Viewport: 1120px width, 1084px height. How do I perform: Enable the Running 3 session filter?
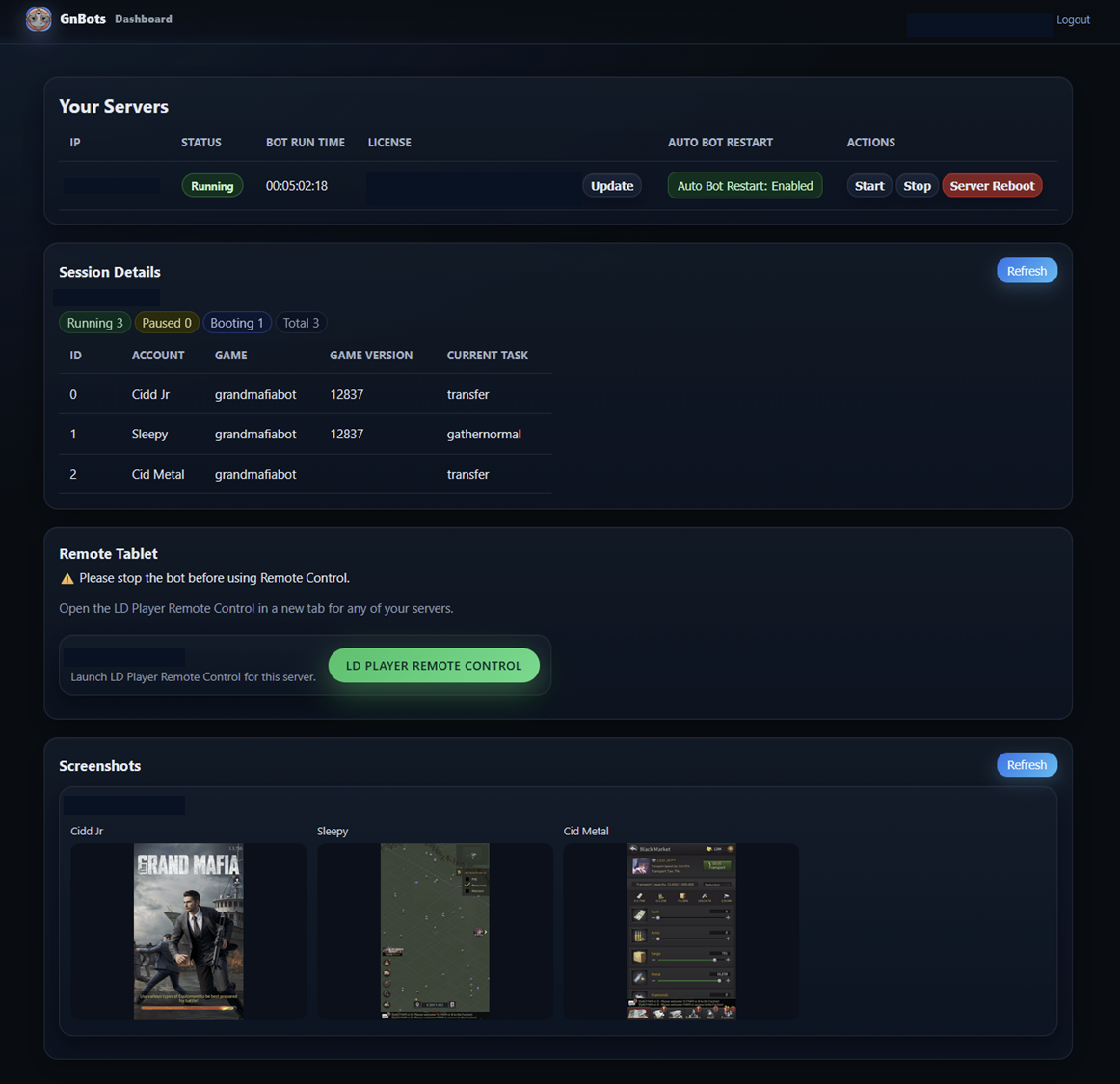[94, 323]
